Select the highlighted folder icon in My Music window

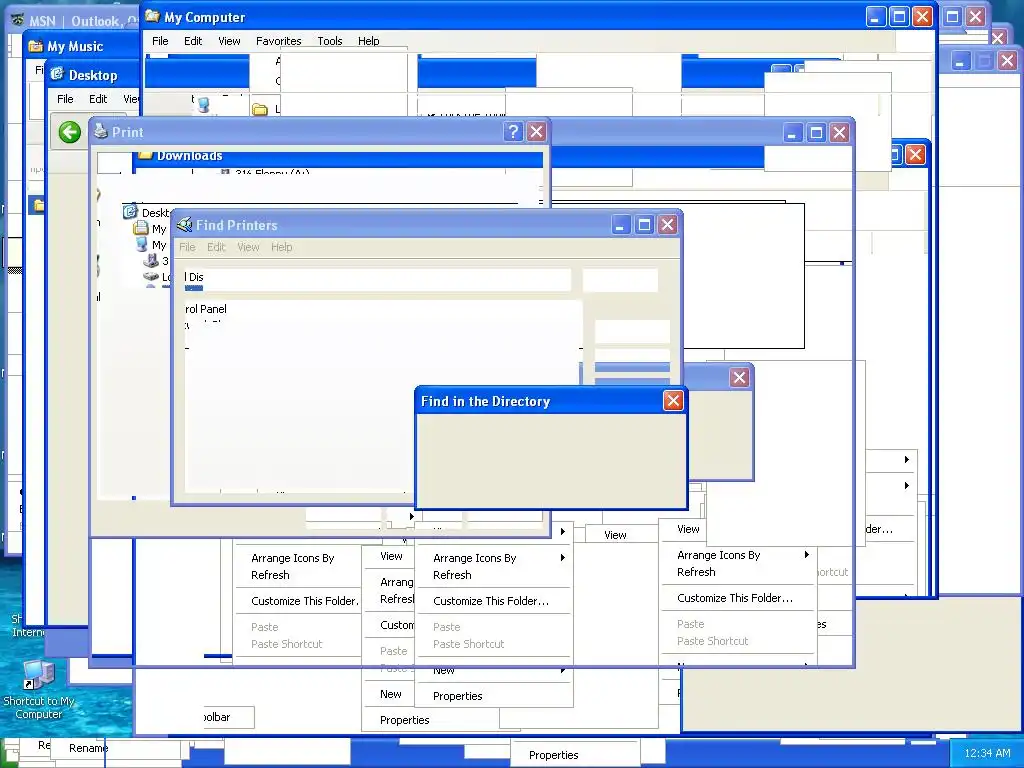click(x=39, y=206)
